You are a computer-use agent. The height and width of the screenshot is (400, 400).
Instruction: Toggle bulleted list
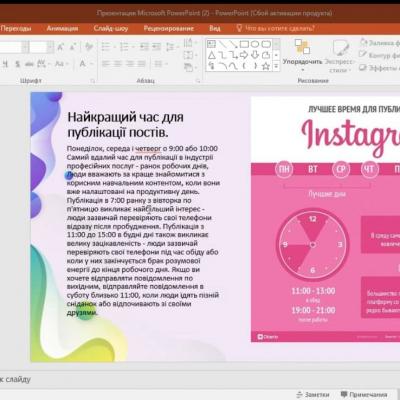point(107,47)
